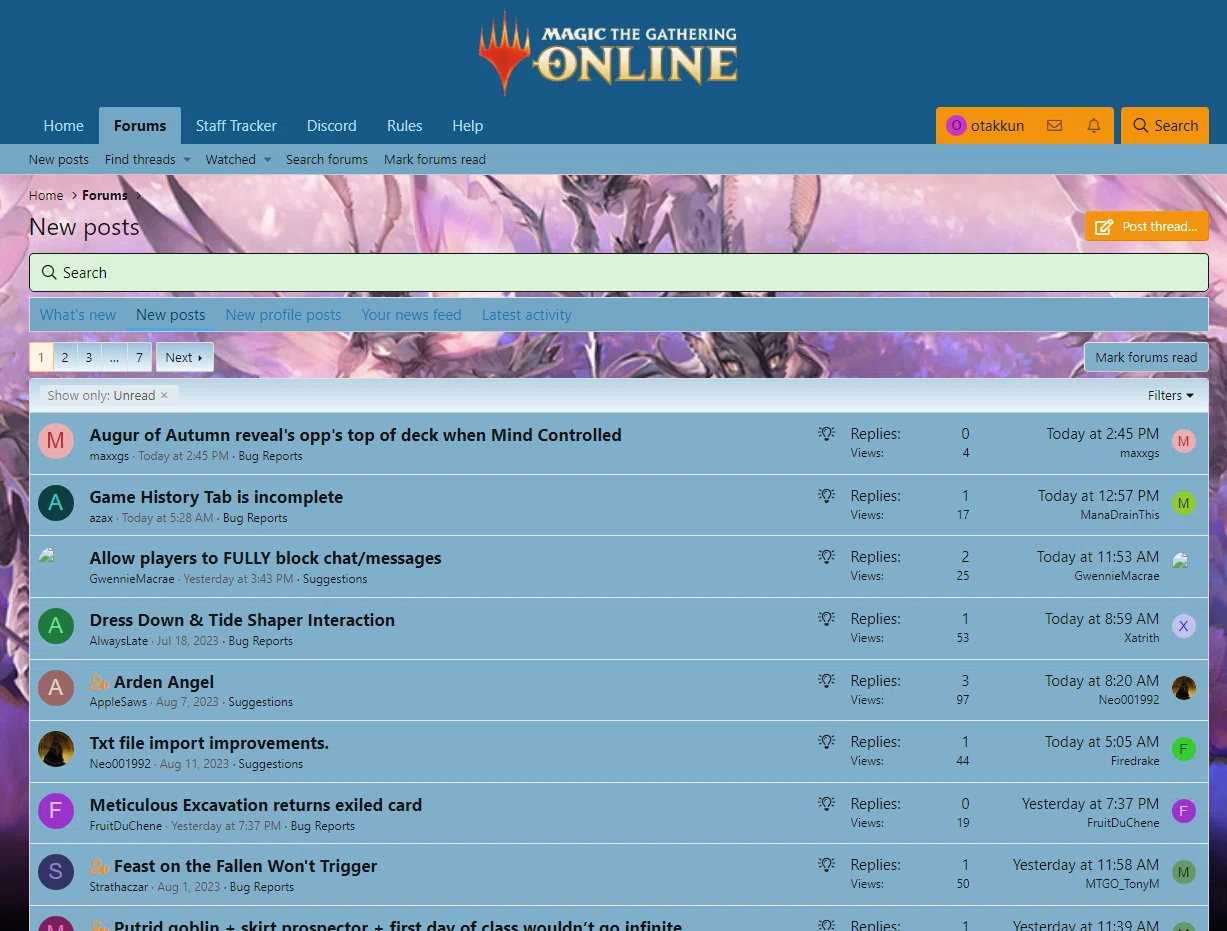Screen dimensions: 1227x931
Task: Open the Discord navigation tab
Action: [x=332, y=126]
